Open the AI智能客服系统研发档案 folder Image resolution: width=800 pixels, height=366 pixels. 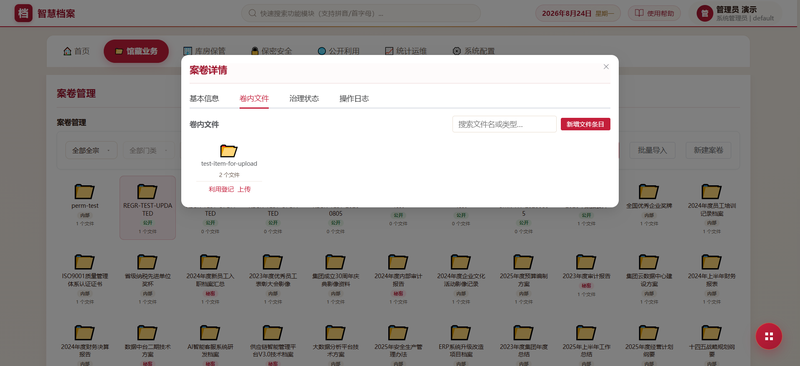pyautogui.click(x=210, y=332)
